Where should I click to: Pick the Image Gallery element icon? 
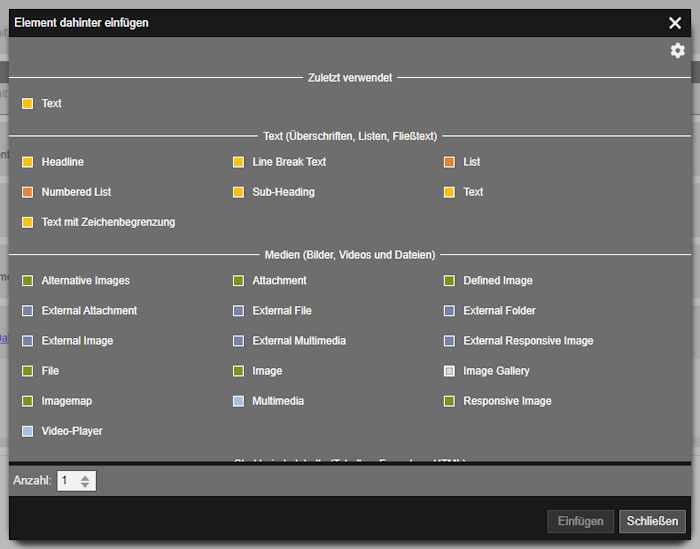point(449,371)
